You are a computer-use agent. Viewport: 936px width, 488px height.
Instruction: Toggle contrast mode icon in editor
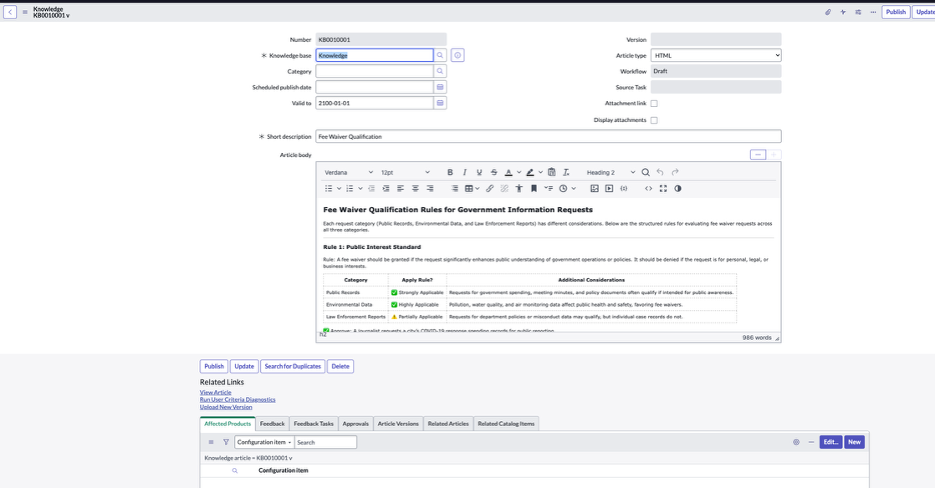(x=678, y=189)
